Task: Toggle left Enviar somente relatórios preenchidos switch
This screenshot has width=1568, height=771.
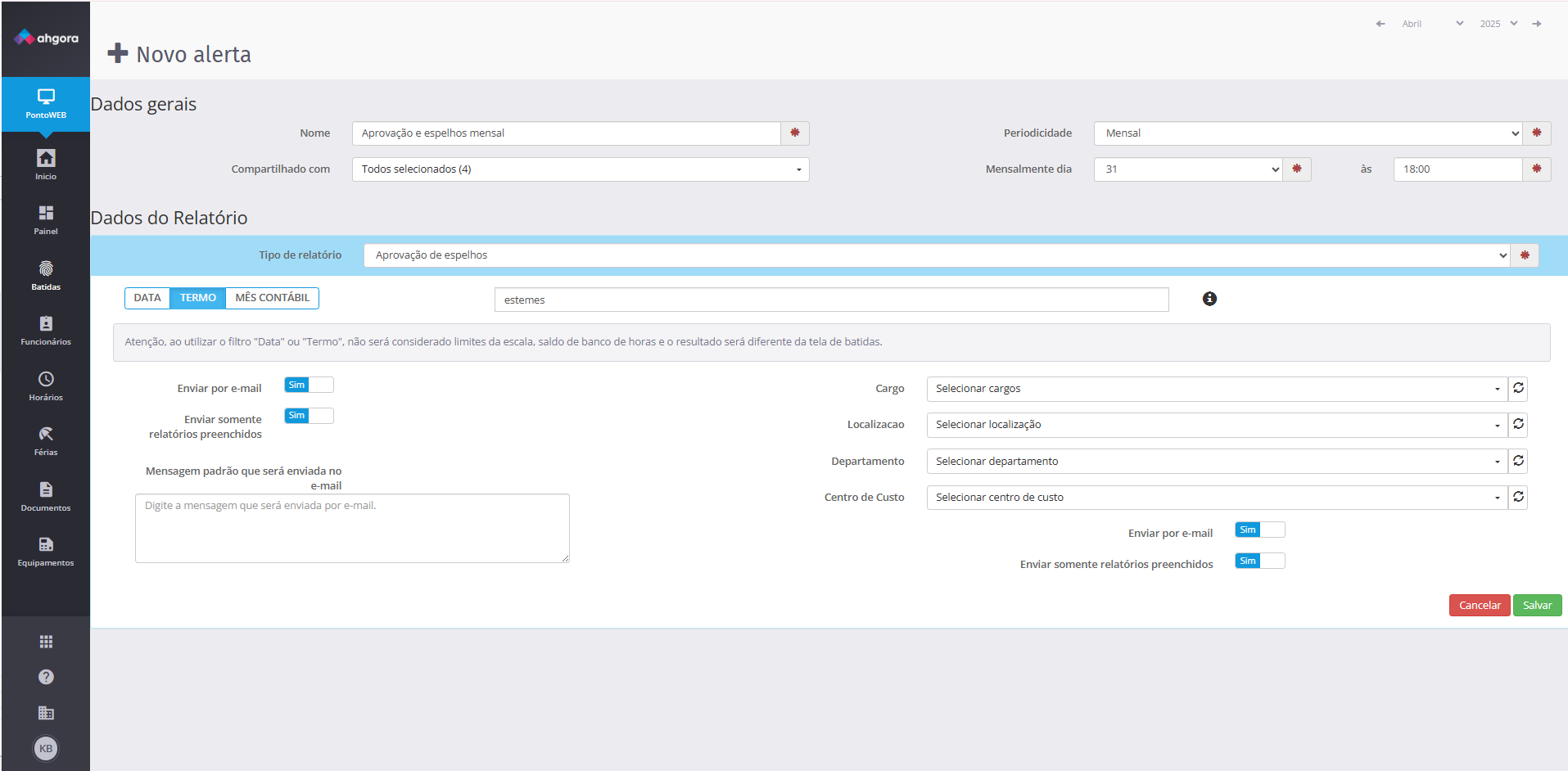Action: (x=309, y=416)
